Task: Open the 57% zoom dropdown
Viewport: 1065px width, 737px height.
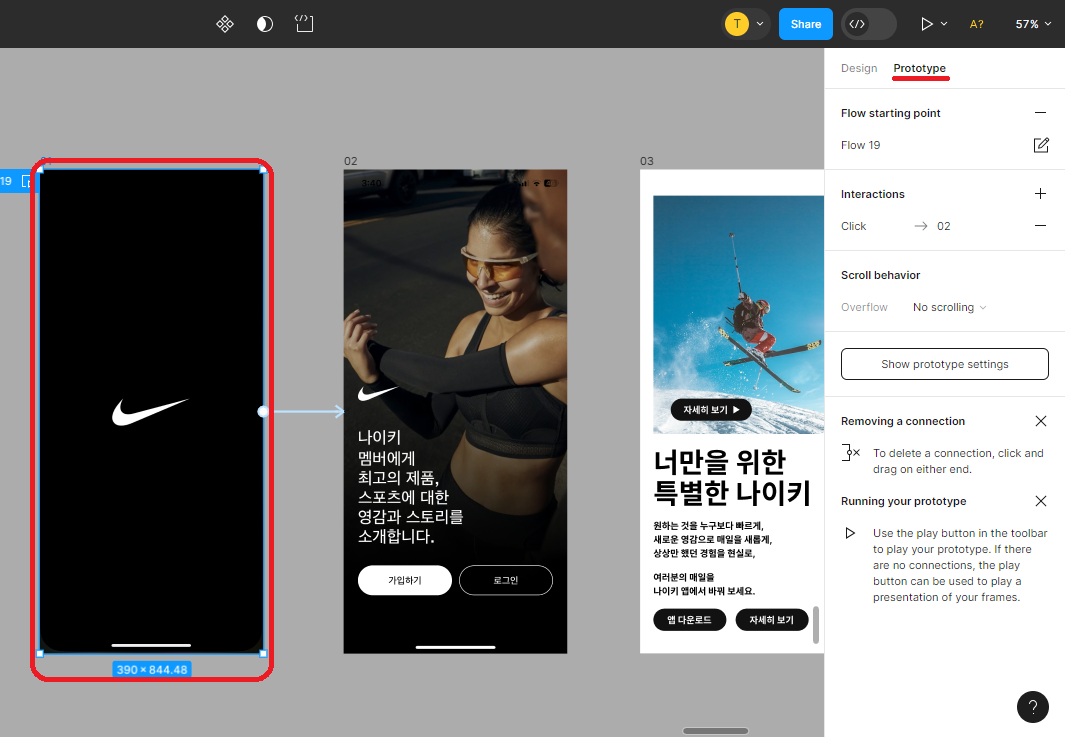Action: 1033,24
